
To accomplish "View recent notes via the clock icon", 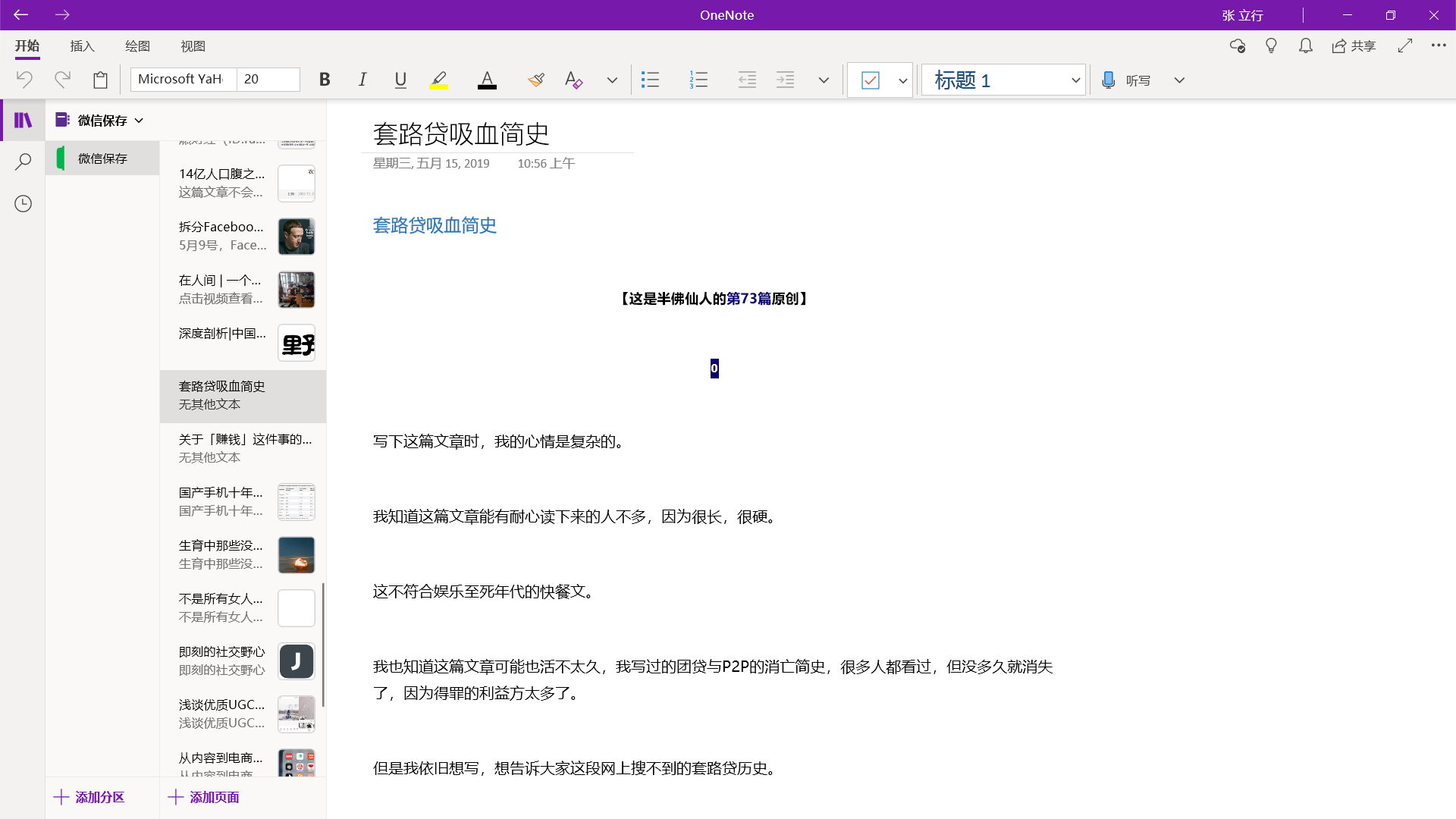I will (x=22, y=203).
